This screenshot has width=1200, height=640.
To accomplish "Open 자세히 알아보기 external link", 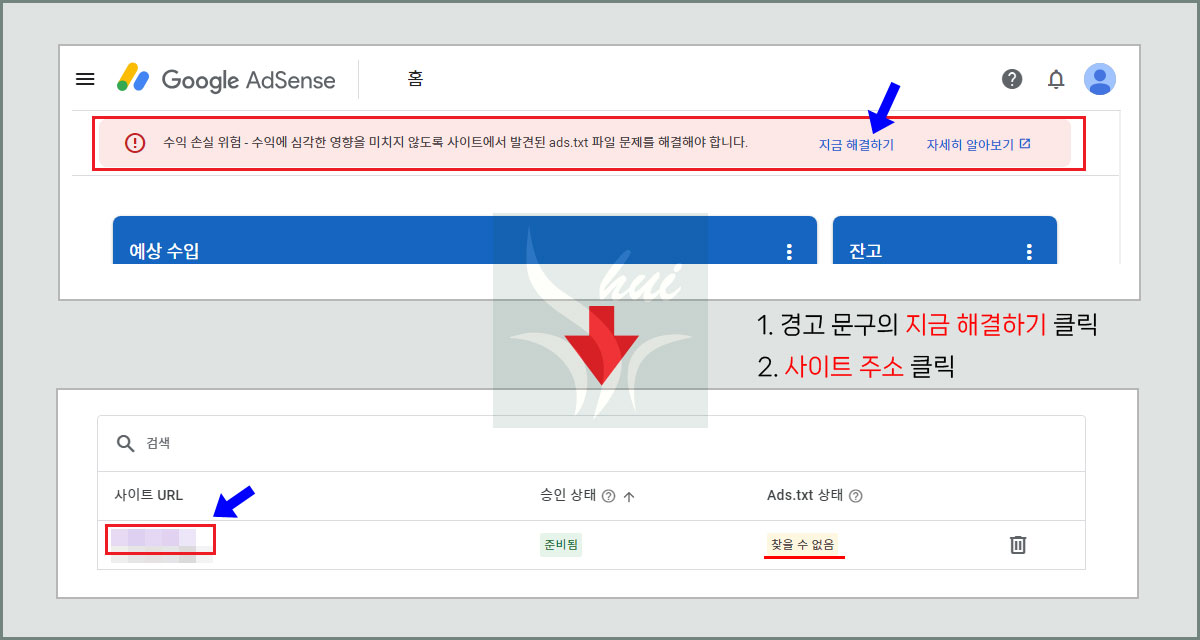I will [x=976, y=143].
